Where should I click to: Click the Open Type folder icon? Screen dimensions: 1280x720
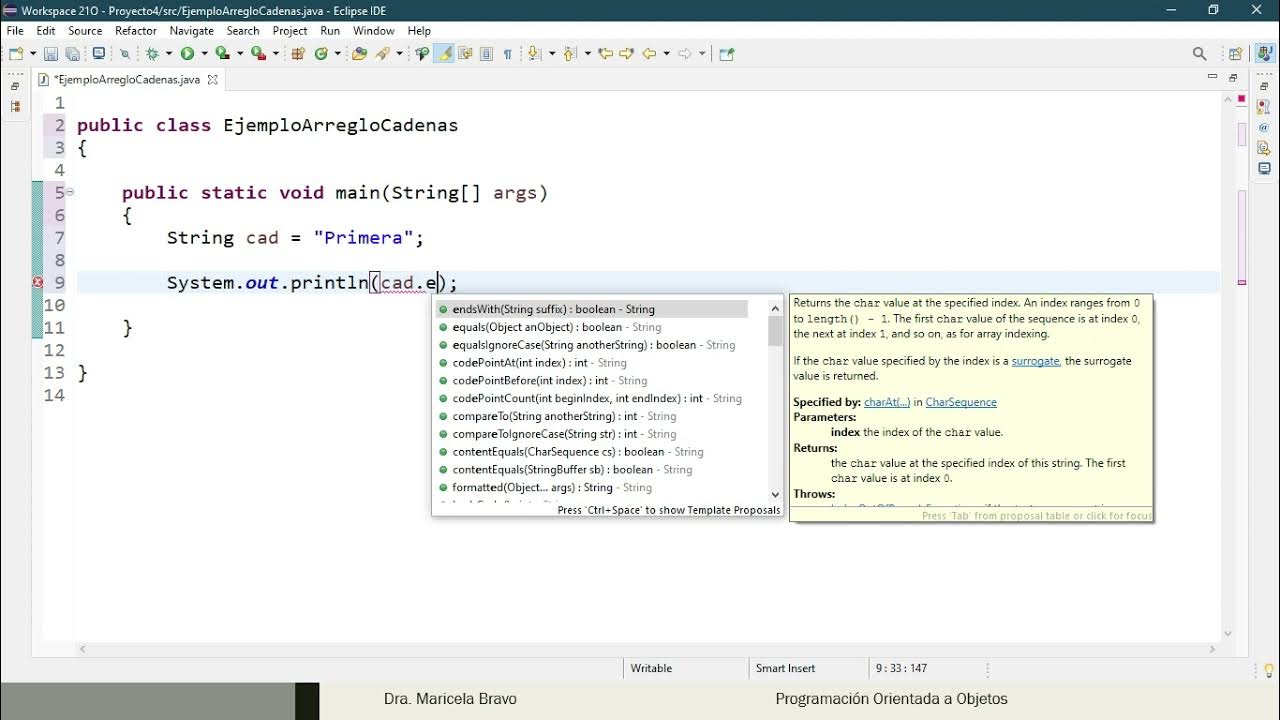(x=359, y=54)
